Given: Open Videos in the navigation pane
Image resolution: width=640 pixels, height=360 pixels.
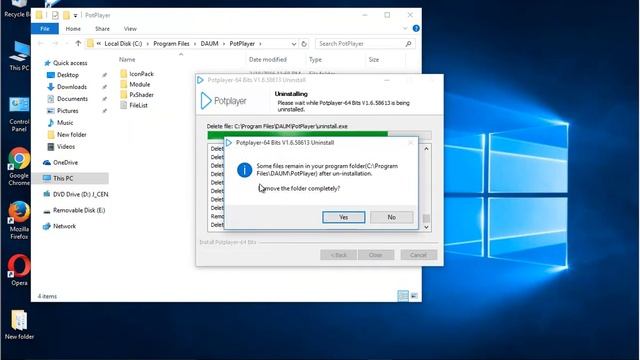Looking at the screenshot, I should coord(61,147).
